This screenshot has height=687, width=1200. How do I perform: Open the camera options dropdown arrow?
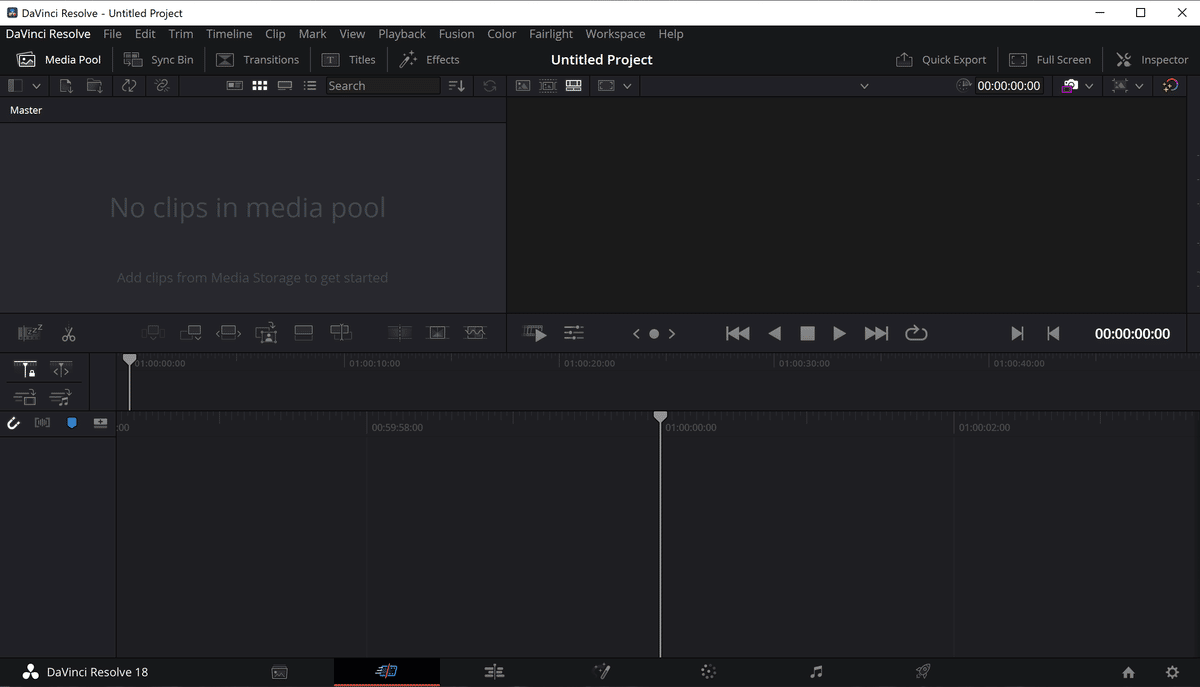click(1089, 86)
